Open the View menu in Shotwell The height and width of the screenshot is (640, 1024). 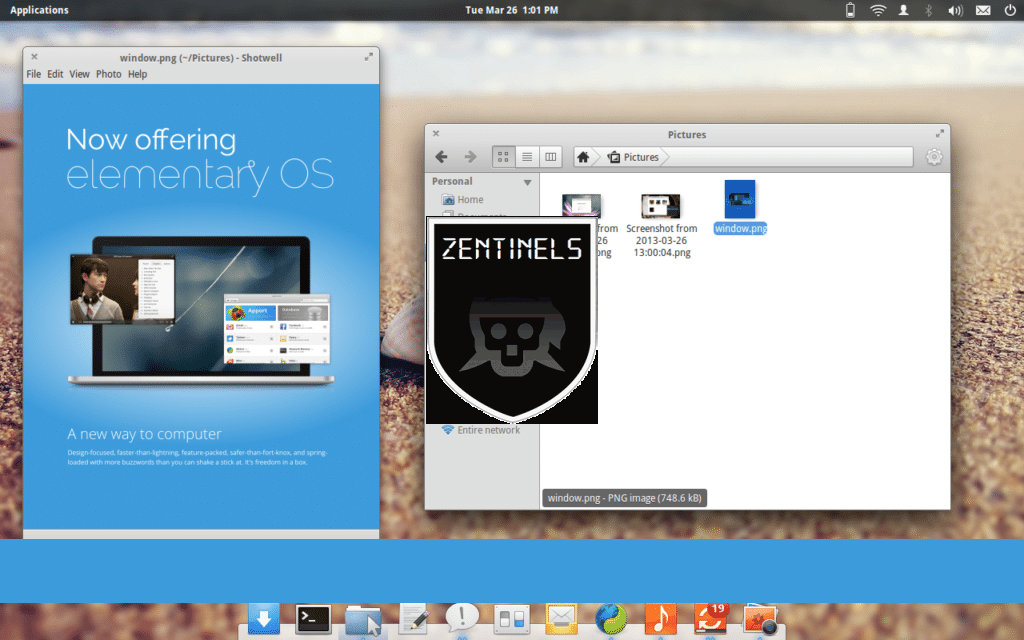point(79,74)
